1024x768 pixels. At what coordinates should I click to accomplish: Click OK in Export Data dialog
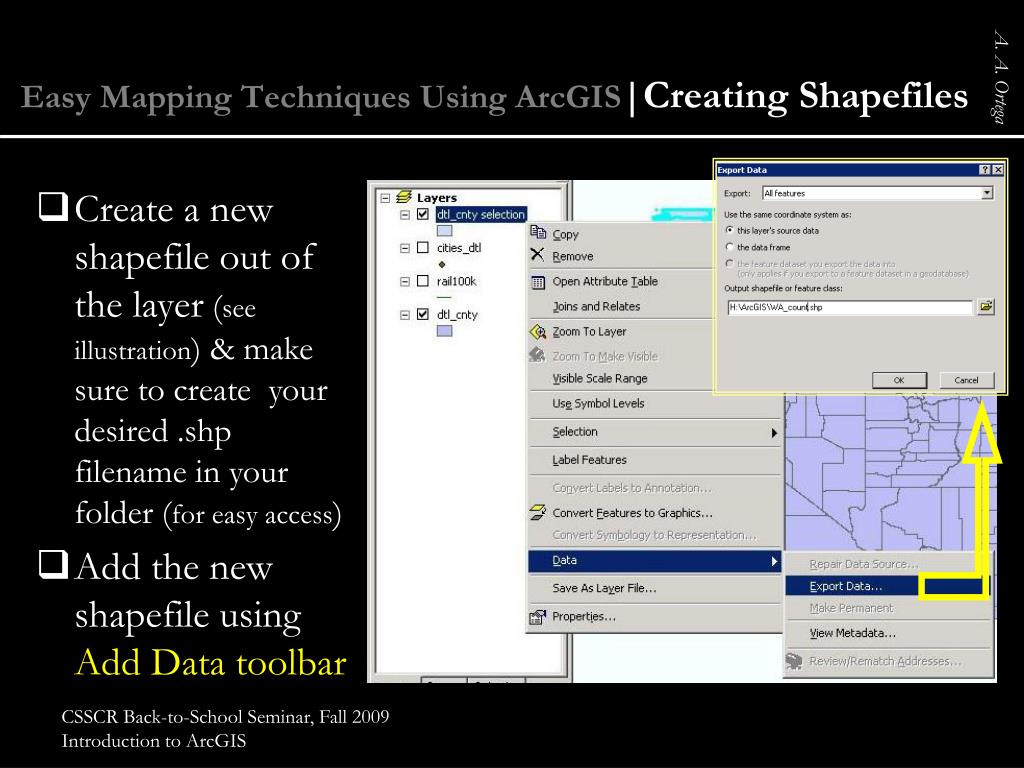899,380
